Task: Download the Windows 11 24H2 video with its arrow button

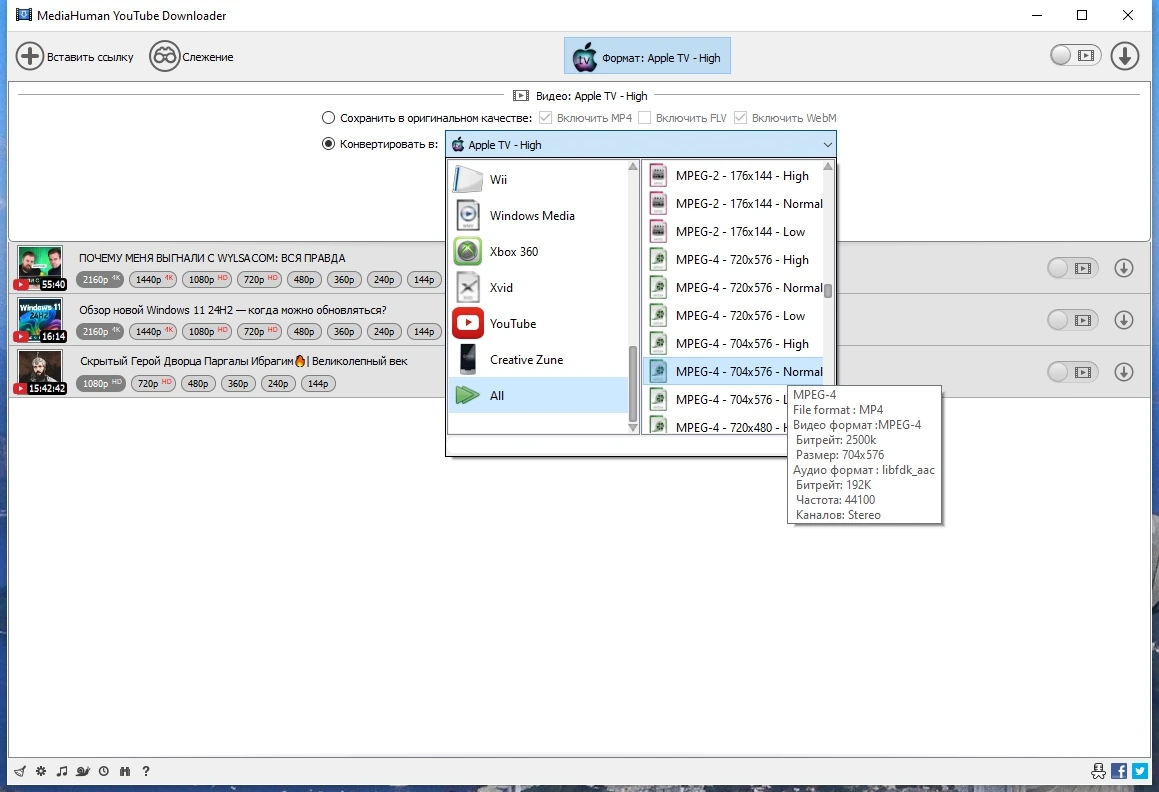Action: pos(1124,320)
